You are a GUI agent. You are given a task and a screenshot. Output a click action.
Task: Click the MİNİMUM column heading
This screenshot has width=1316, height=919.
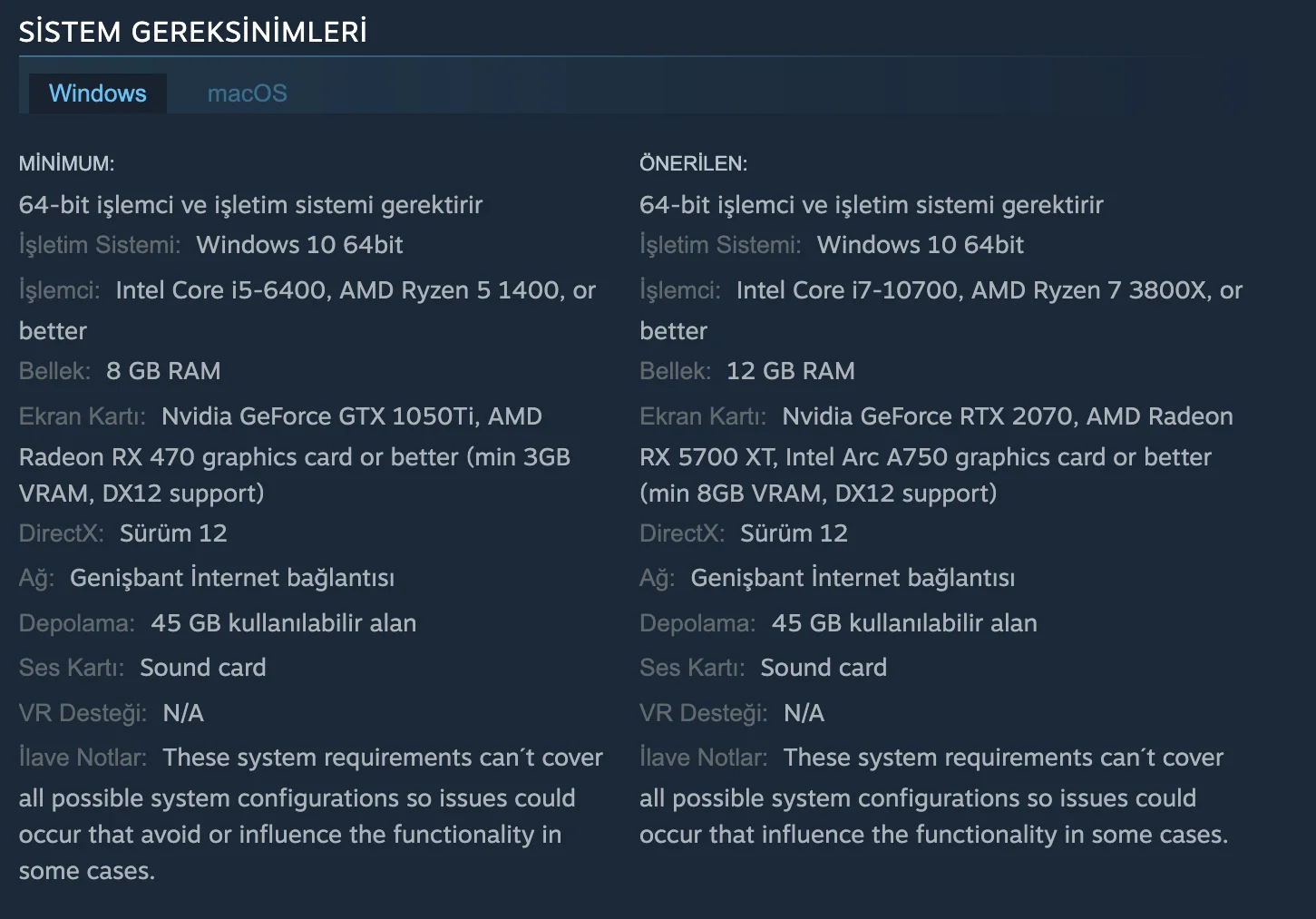click(66, 164)
